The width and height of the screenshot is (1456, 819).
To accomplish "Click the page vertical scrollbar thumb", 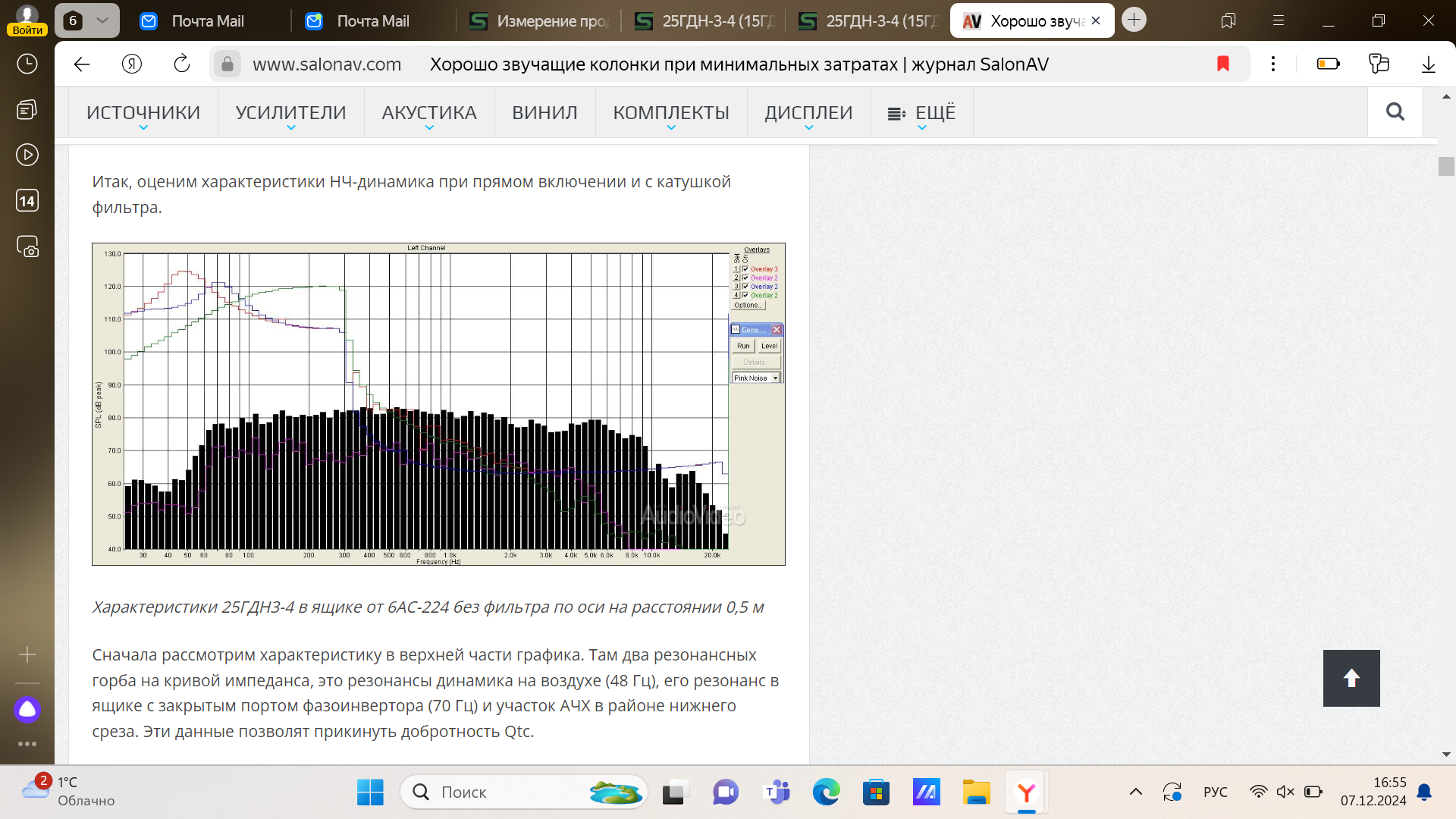I will click(1445, 166).
